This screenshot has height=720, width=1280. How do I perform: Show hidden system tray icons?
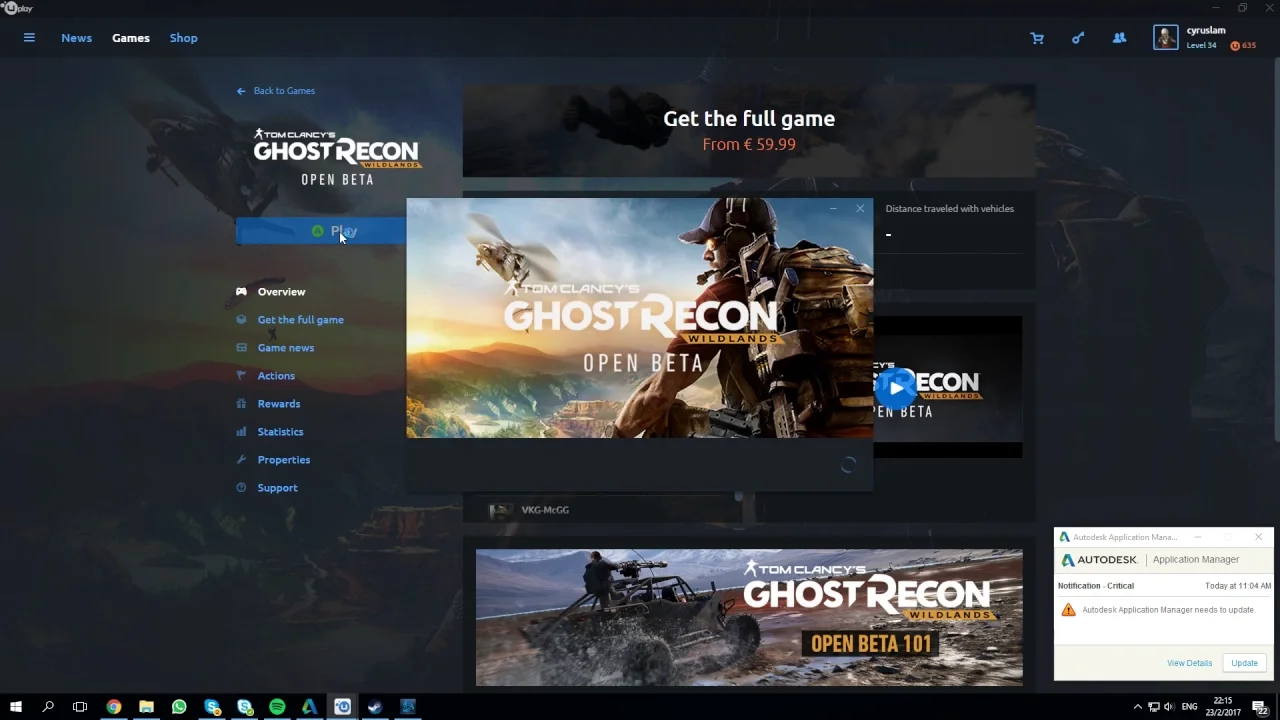pos(1137,707)
